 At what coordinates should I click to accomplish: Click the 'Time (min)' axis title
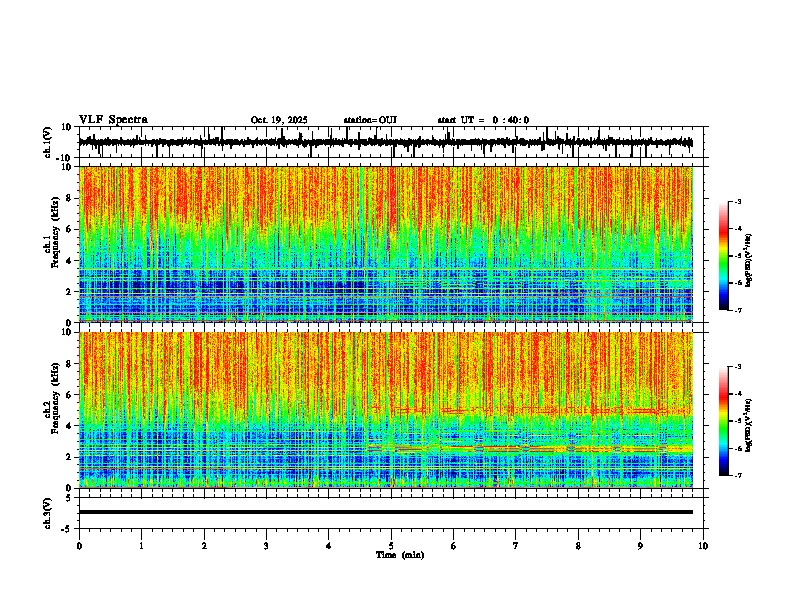(x=400, y=555)
